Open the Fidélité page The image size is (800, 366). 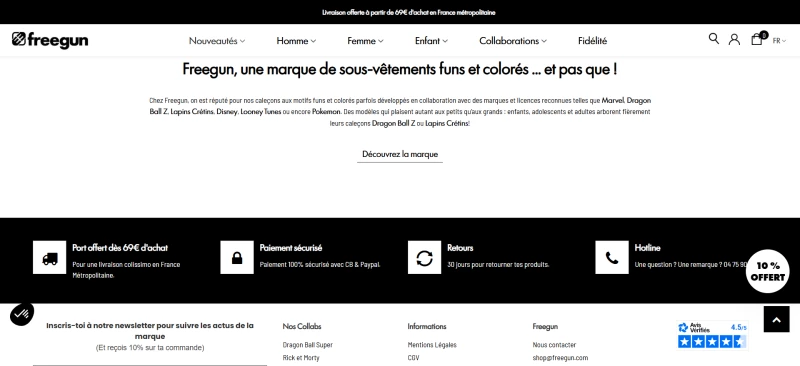592,41
